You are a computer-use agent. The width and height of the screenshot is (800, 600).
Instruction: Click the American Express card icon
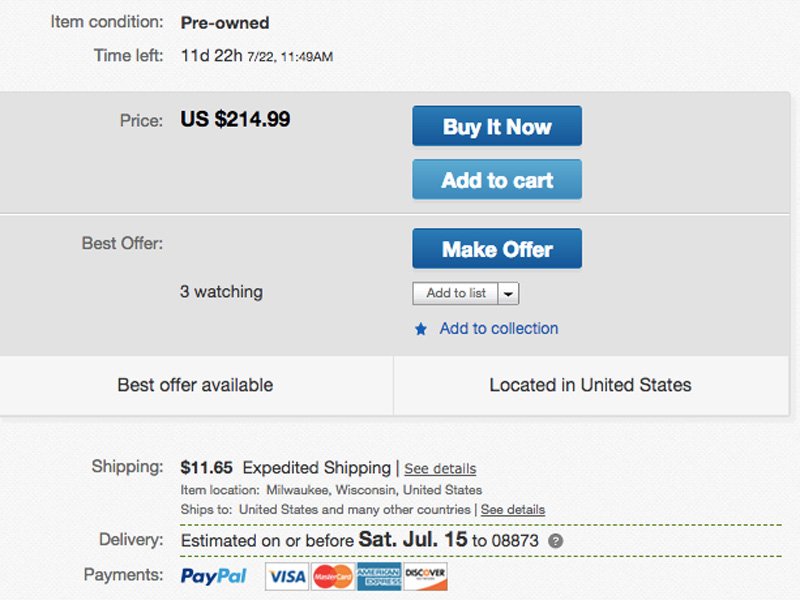[x=379, y=576]
